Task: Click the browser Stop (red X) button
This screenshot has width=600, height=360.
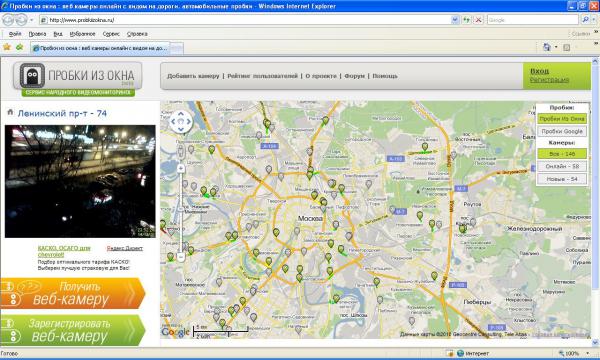Action: pos(478,20)
